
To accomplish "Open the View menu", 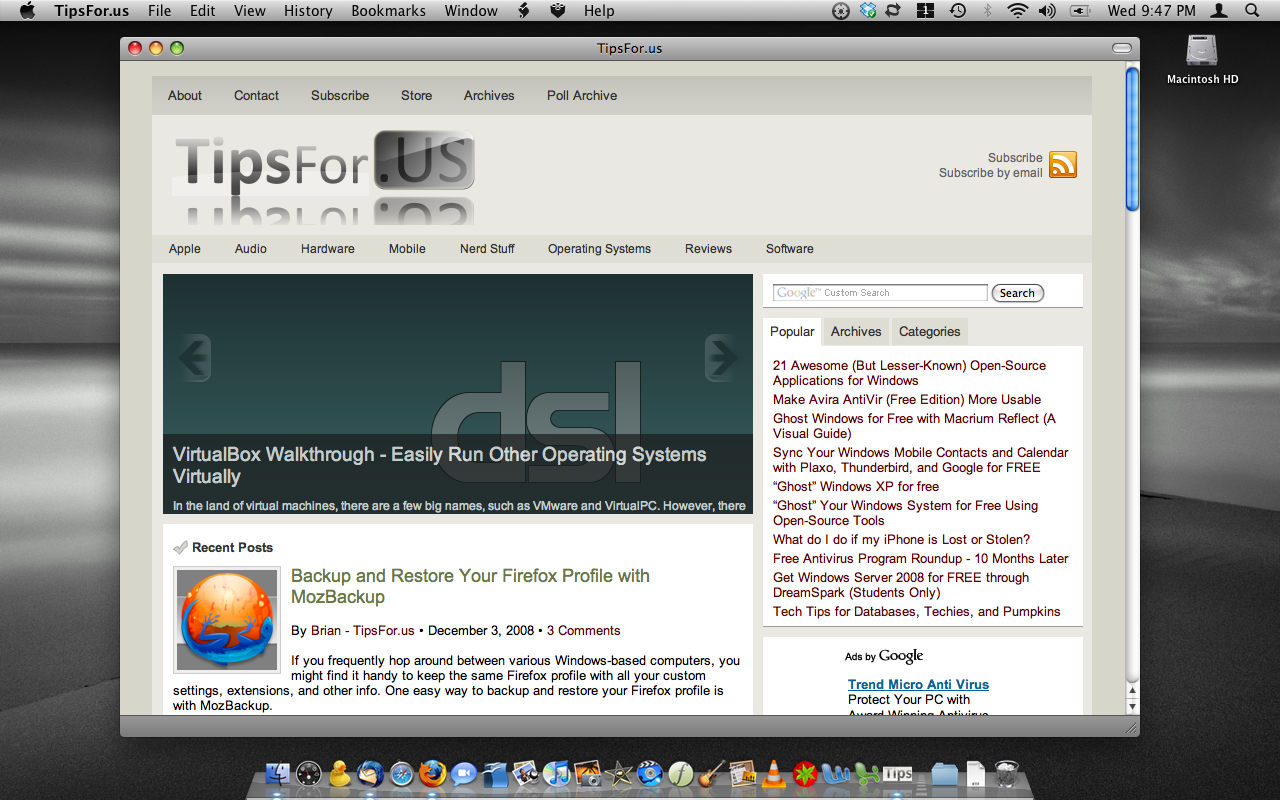I will [250, 11].
